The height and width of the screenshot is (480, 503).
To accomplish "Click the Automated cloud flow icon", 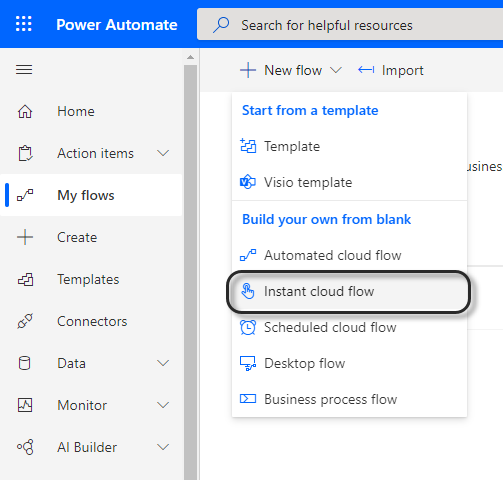I will pos(248,255).
